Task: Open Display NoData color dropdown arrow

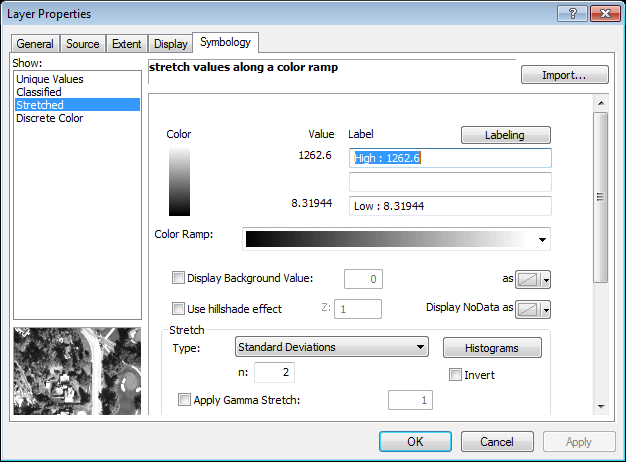Action: pyautogui.click(x=546, y=310)
